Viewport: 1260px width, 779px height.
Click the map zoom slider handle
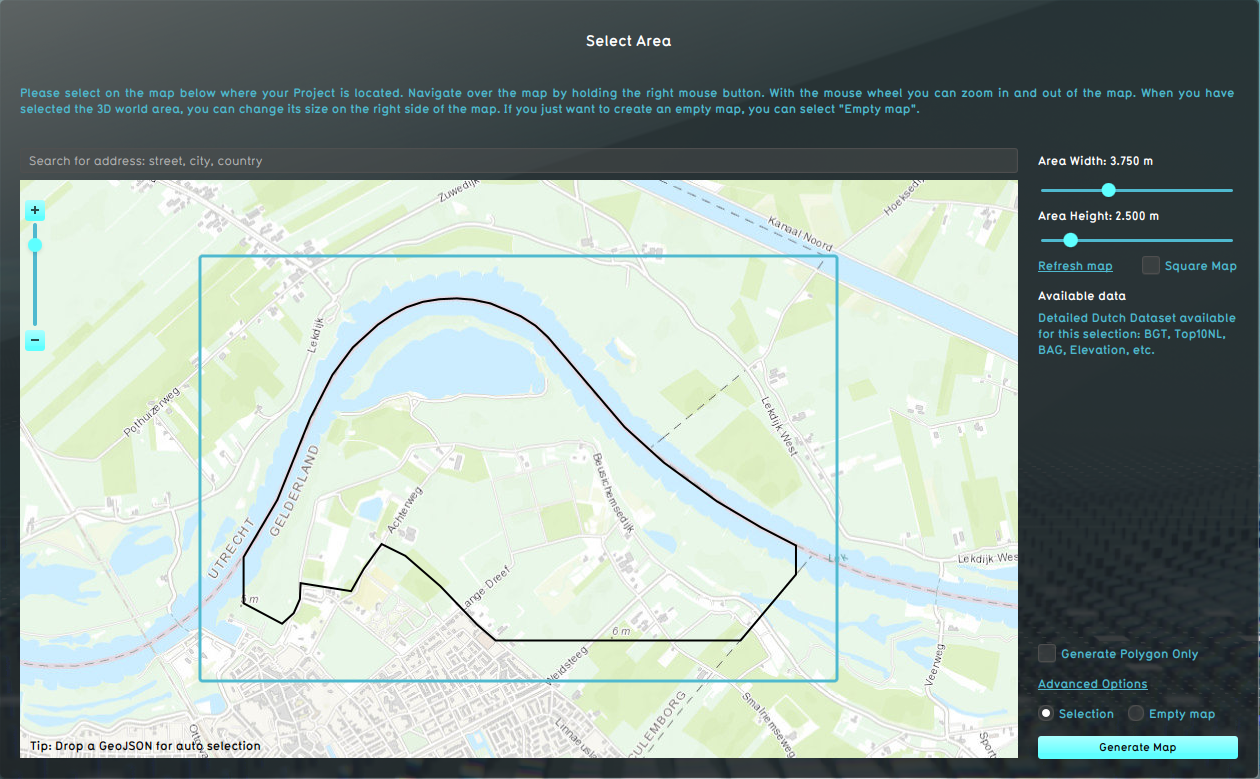tap(35, 245)
